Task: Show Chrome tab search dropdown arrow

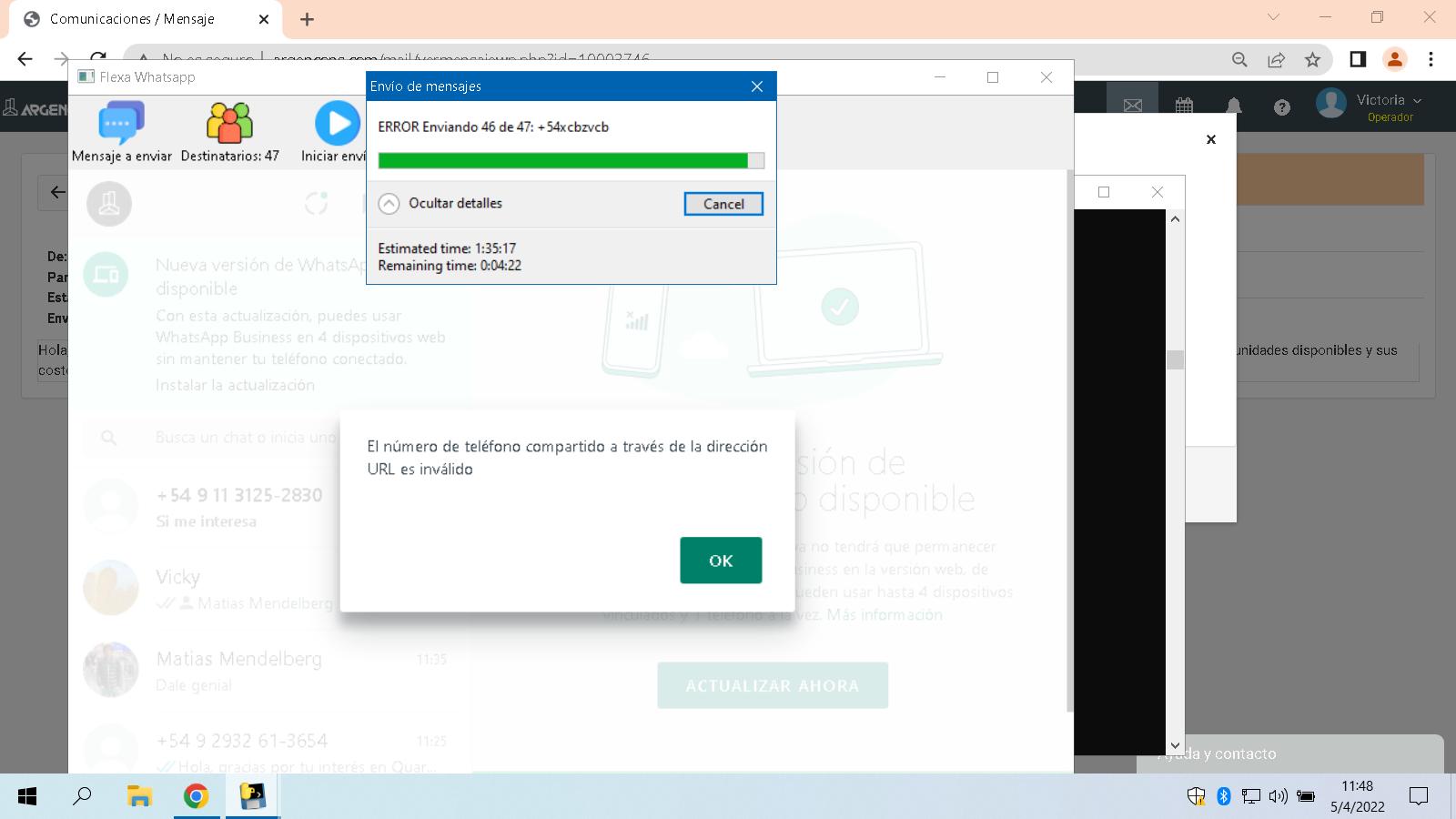Action: click(1273, 17)
